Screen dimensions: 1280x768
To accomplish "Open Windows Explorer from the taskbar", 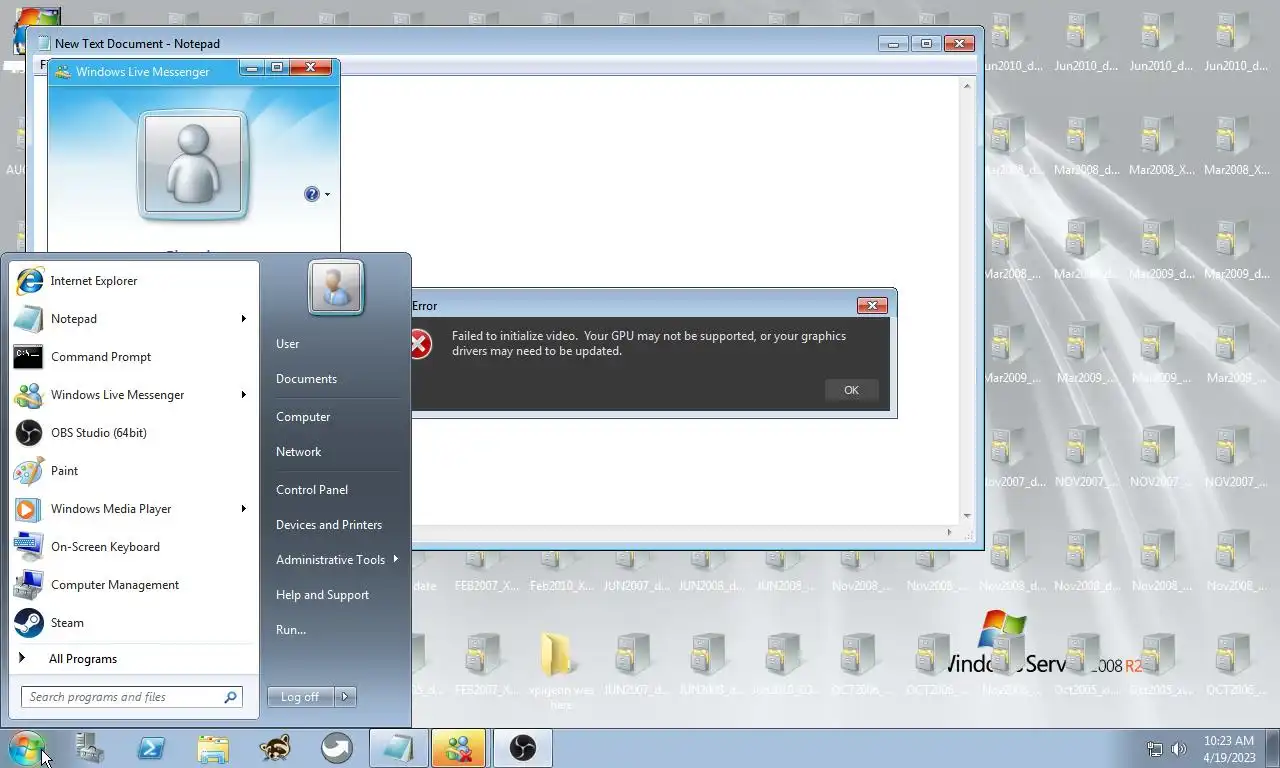I will coord(213,748).
